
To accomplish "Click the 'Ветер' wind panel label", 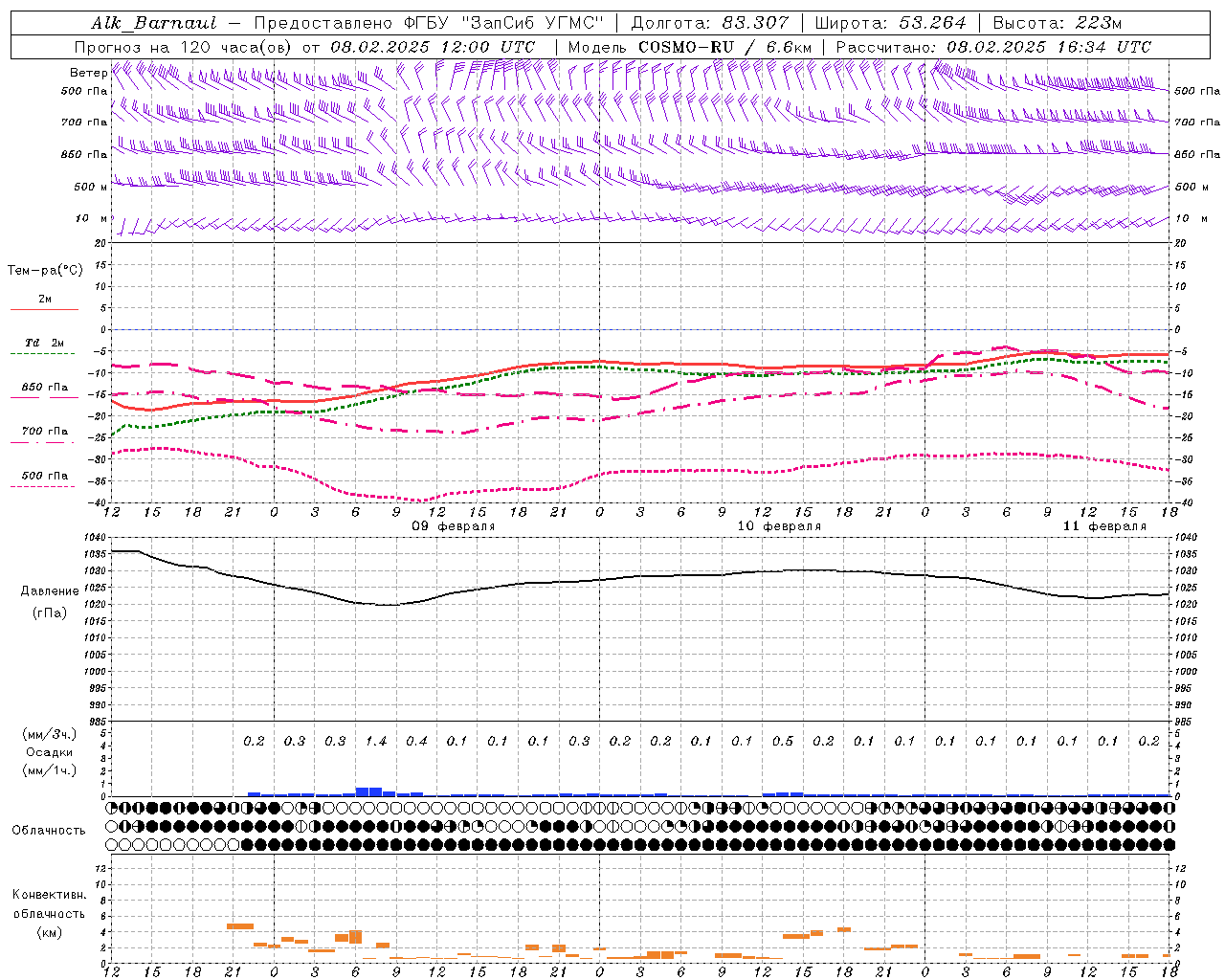I will 88,73.
